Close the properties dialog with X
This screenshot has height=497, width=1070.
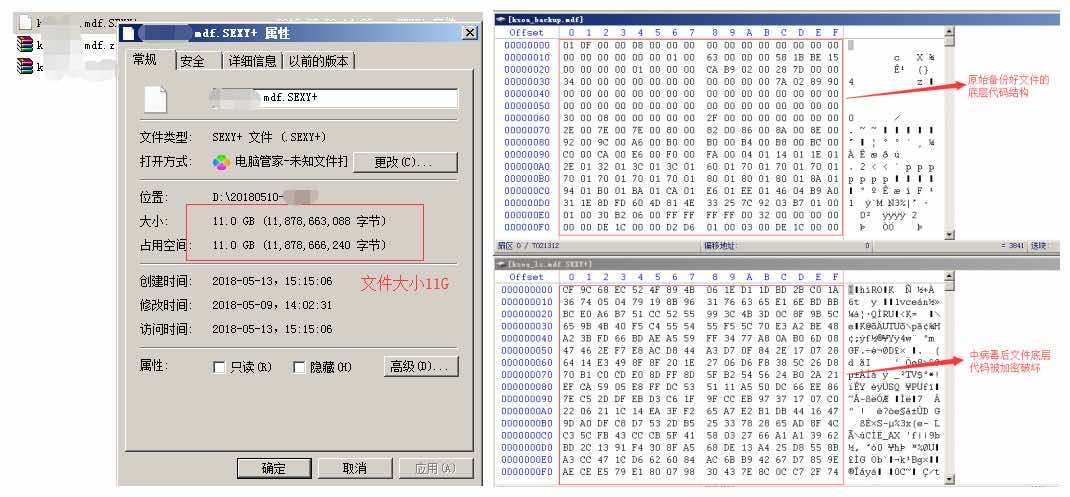[x=469, y=33]
